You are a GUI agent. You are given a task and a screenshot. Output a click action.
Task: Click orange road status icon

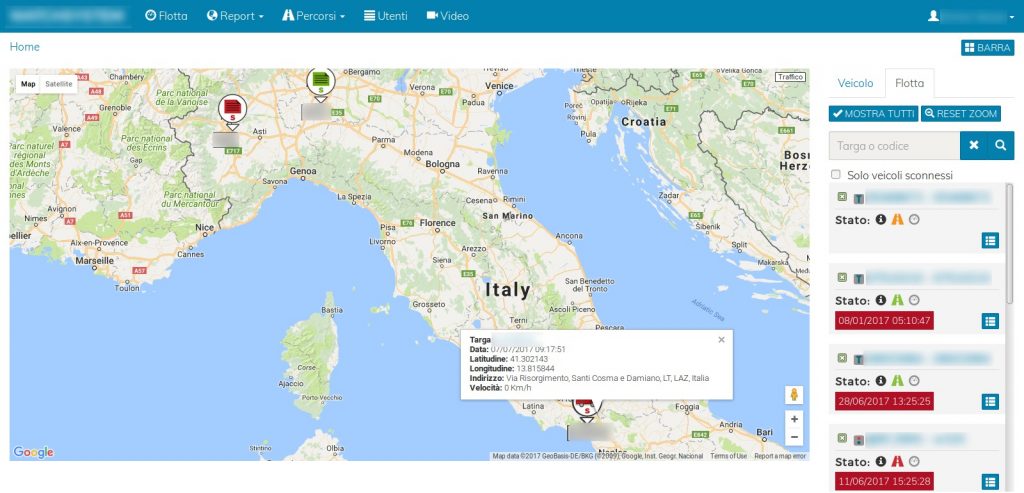897,220
